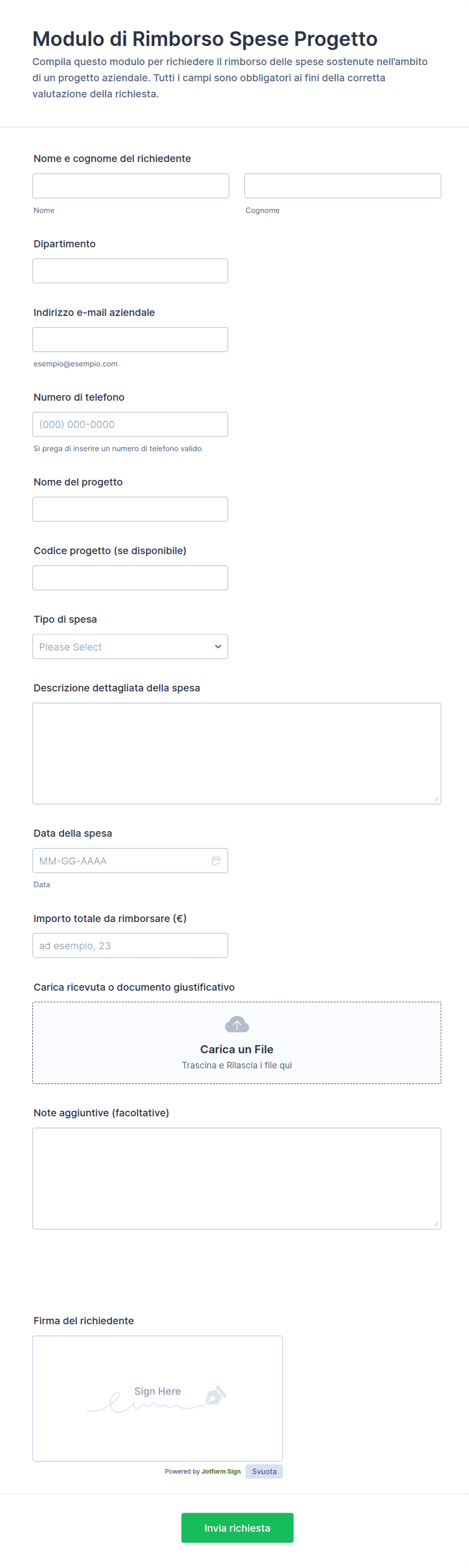Screen dimensions: 469x1568
Task: Click the Sign Here signature pad
Action: (157, 1398)
